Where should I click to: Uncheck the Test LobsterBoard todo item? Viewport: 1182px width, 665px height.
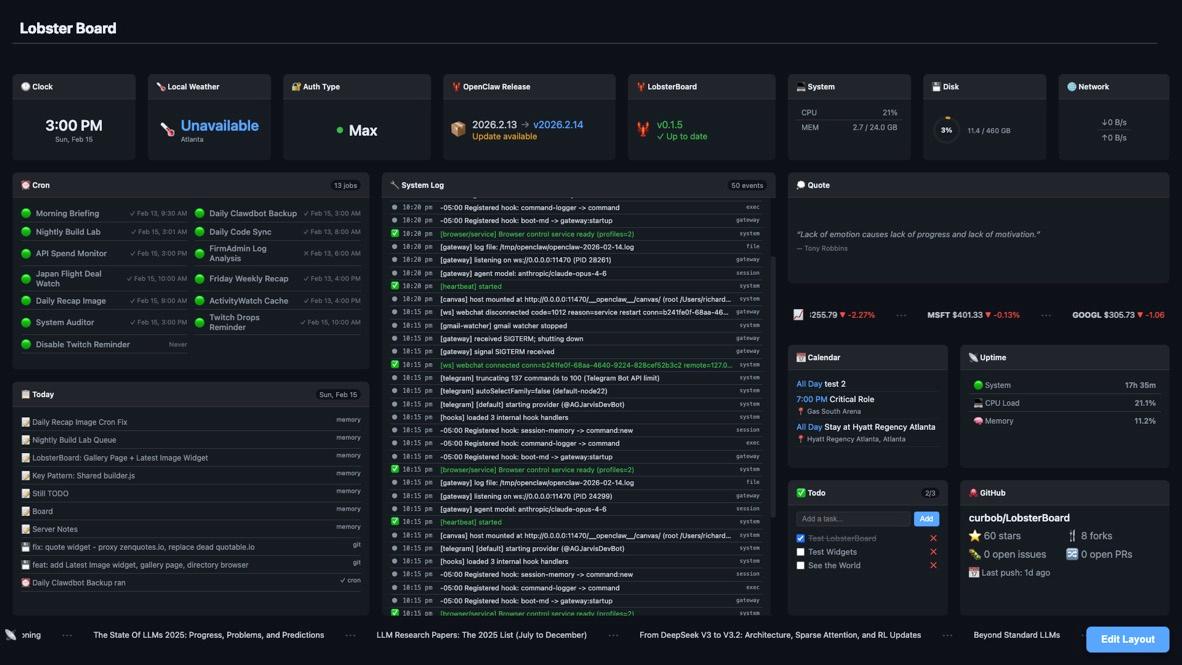point(800,538)
